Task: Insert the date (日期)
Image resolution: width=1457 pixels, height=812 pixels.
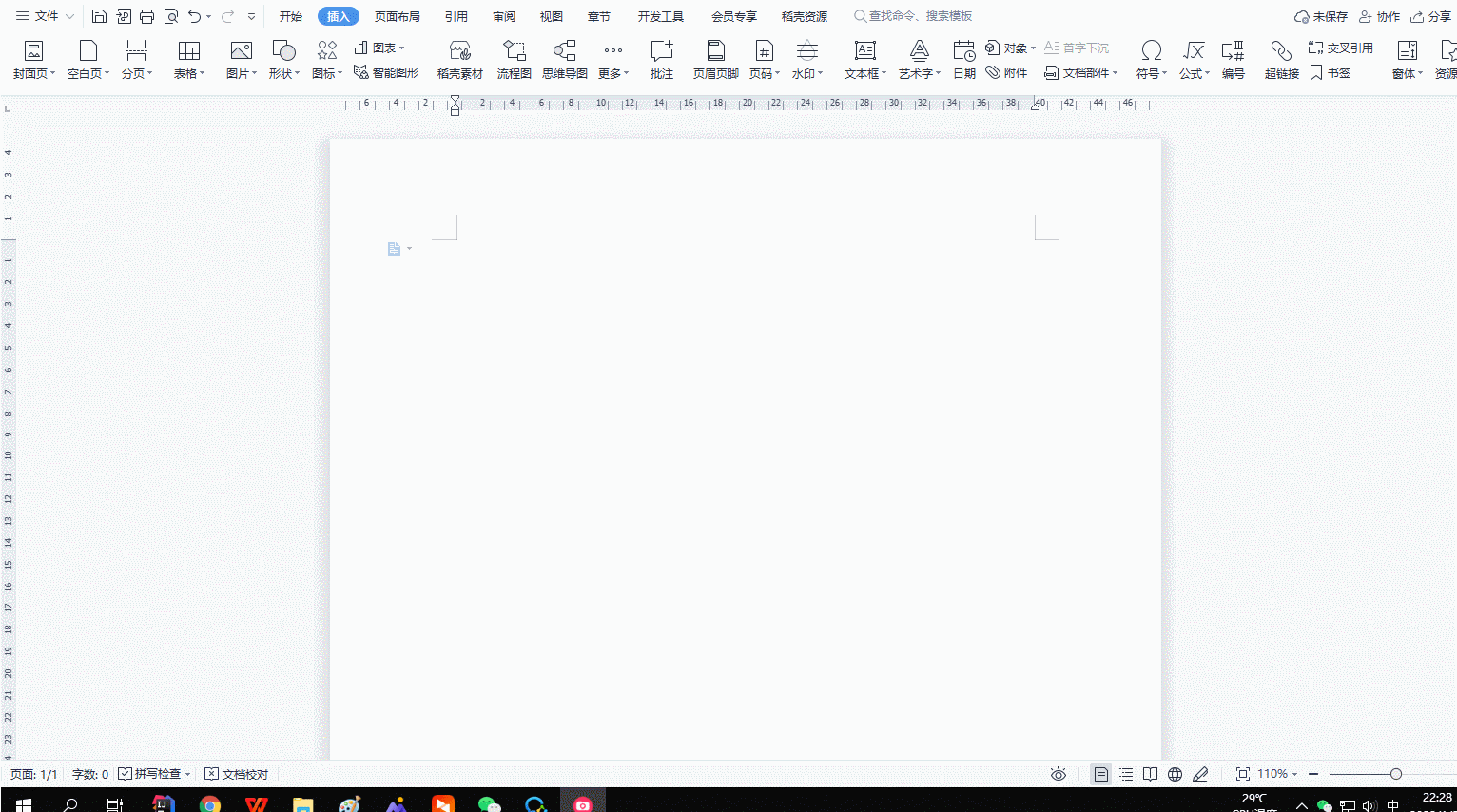Action: coord(964,60)
